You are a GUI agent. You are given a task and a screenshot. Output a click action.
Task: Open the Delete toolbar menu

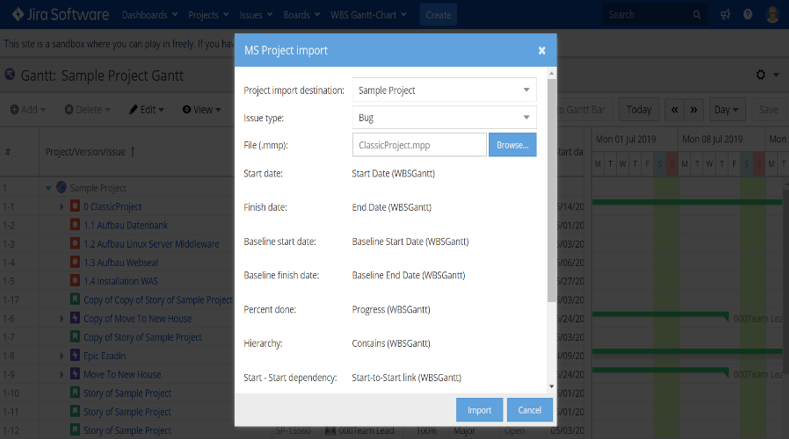coord(87,109)
